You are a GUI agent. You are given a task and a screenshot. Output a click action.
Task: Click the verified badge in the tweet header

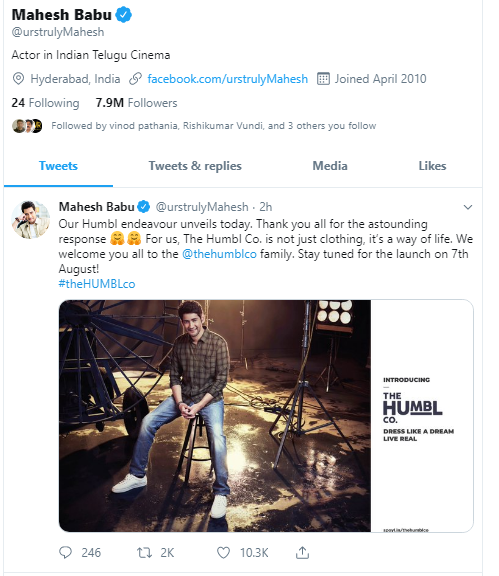[x=144, y=207]
